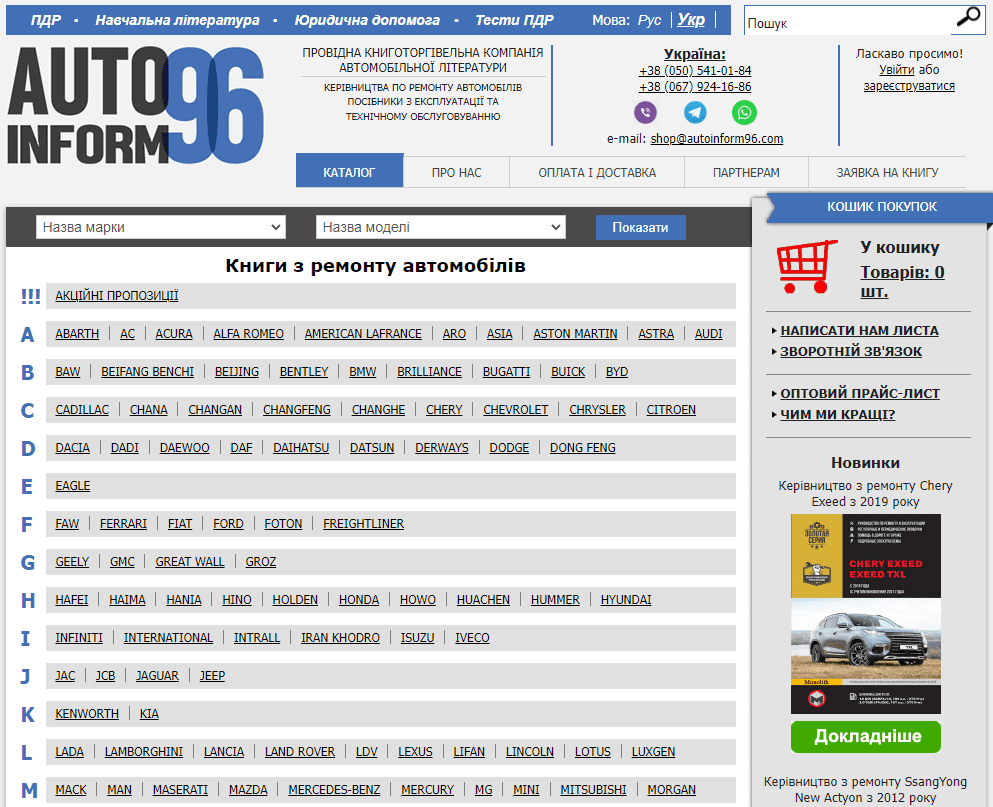
Task: Click phone number +38 (067) 924-16-86
Action: pyautogui.click(x=695, y=87)
